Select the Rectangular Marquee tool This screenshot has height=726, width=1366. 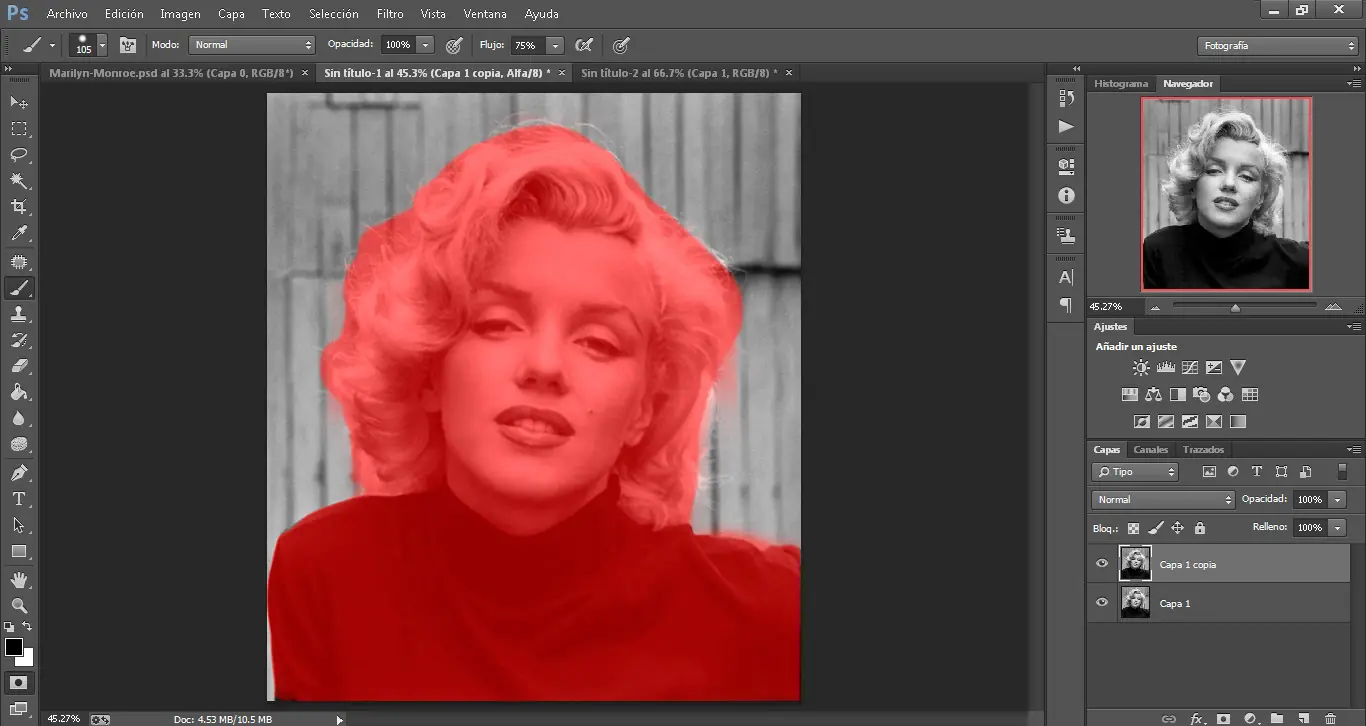pos(19,129)
